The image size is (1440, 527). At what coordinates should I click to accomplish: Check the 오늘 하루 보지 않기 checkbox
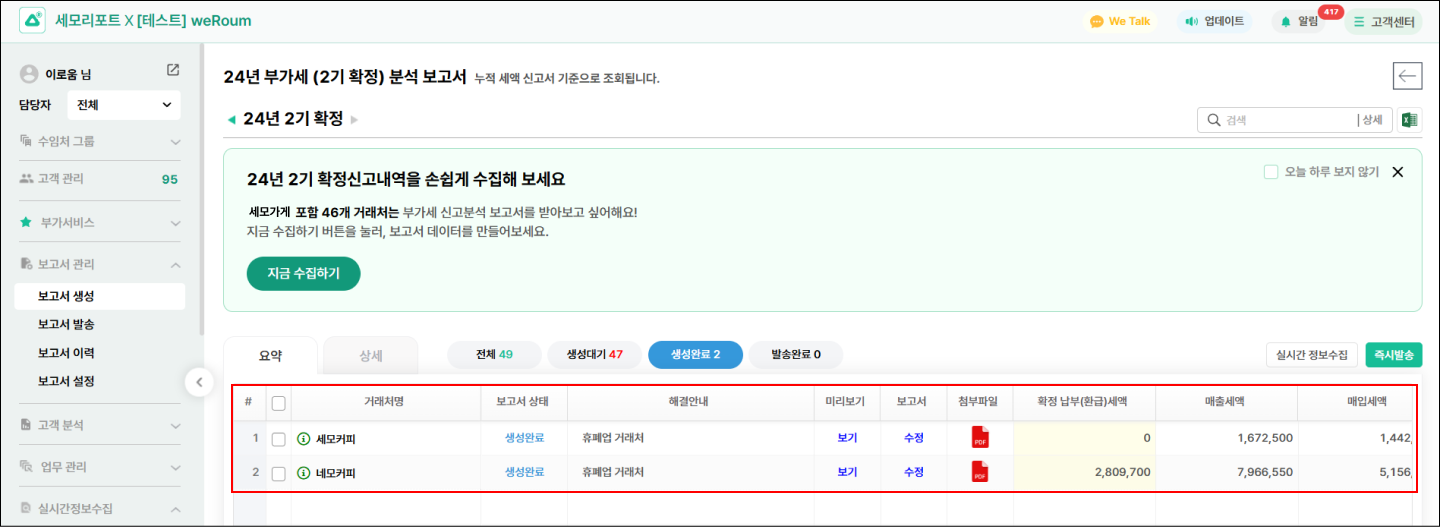[1271, 172]
